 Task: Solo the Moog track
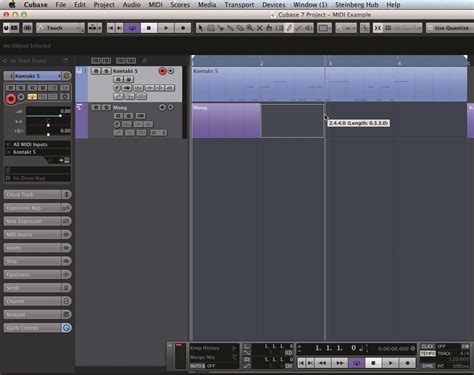pos(106,107)
